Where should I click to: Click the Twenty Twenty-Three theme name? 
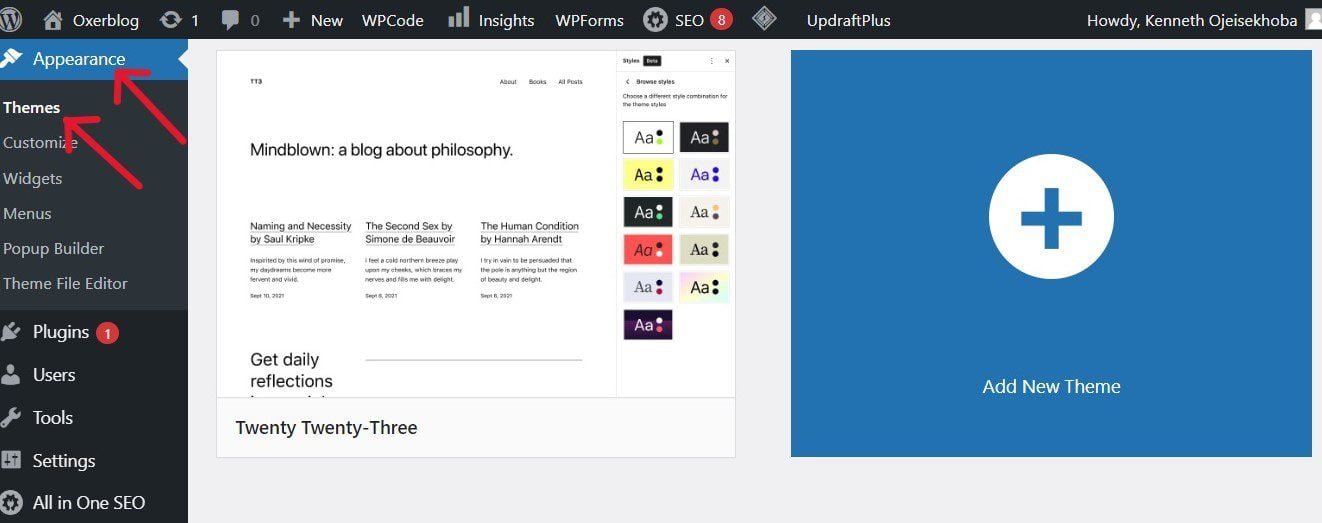326,428
